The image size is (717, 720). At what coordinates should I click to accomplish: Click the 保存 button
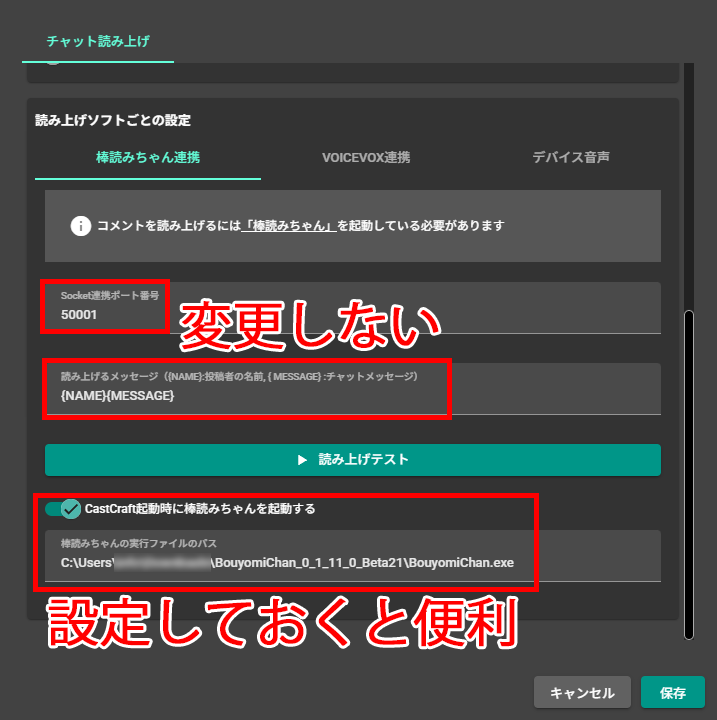tap(672, 692)
